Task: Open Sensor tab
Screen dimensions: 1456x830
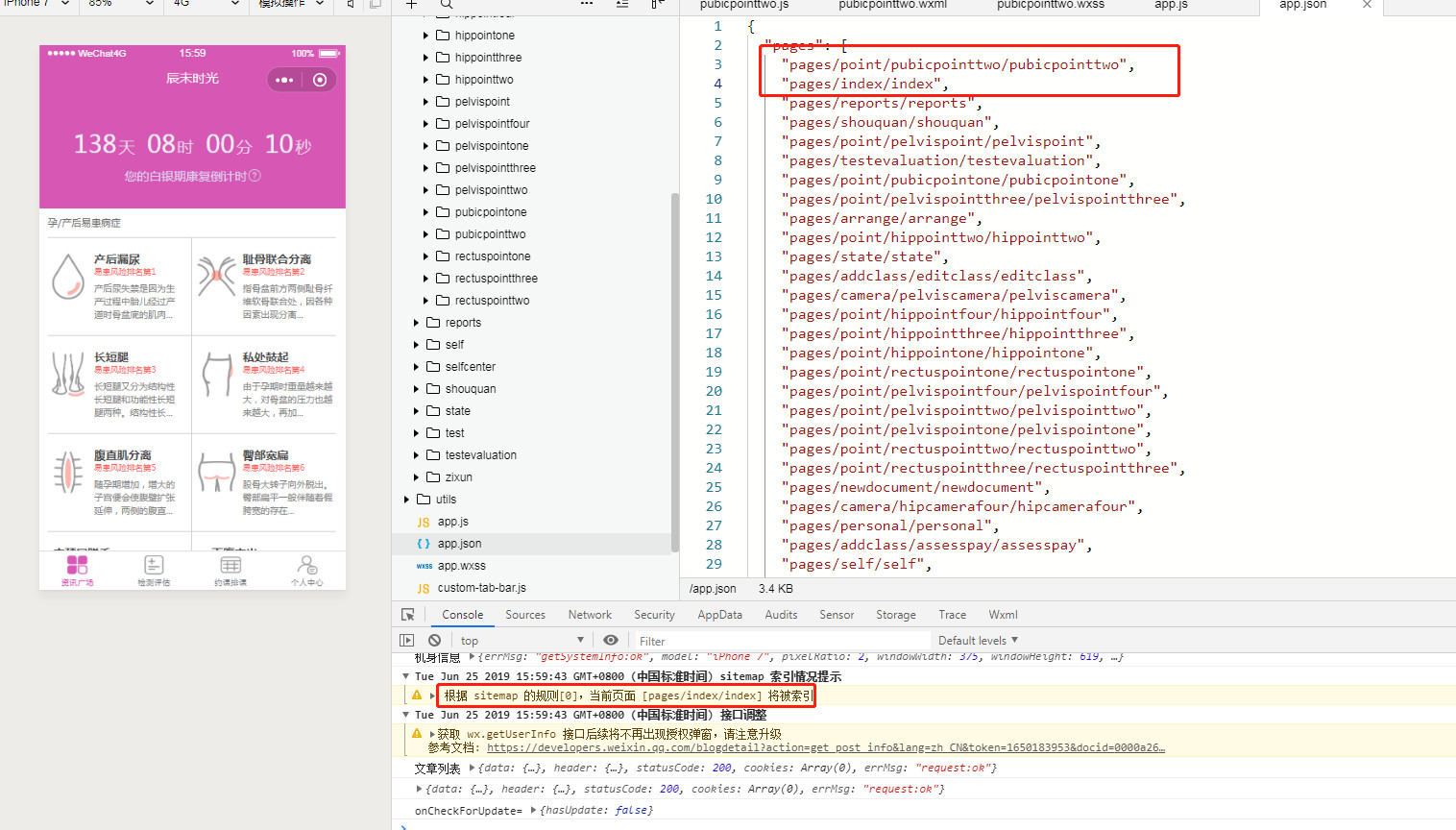Action: pyautogui.click(x=837, y=615)
